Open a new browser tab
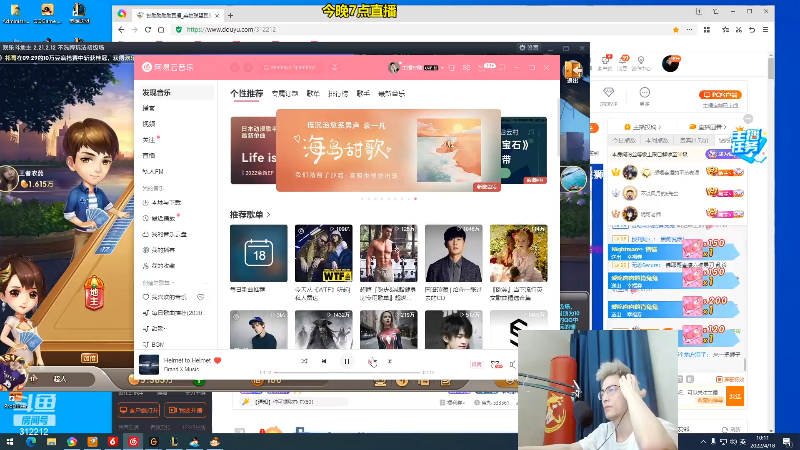 click(x=230, y=15)
